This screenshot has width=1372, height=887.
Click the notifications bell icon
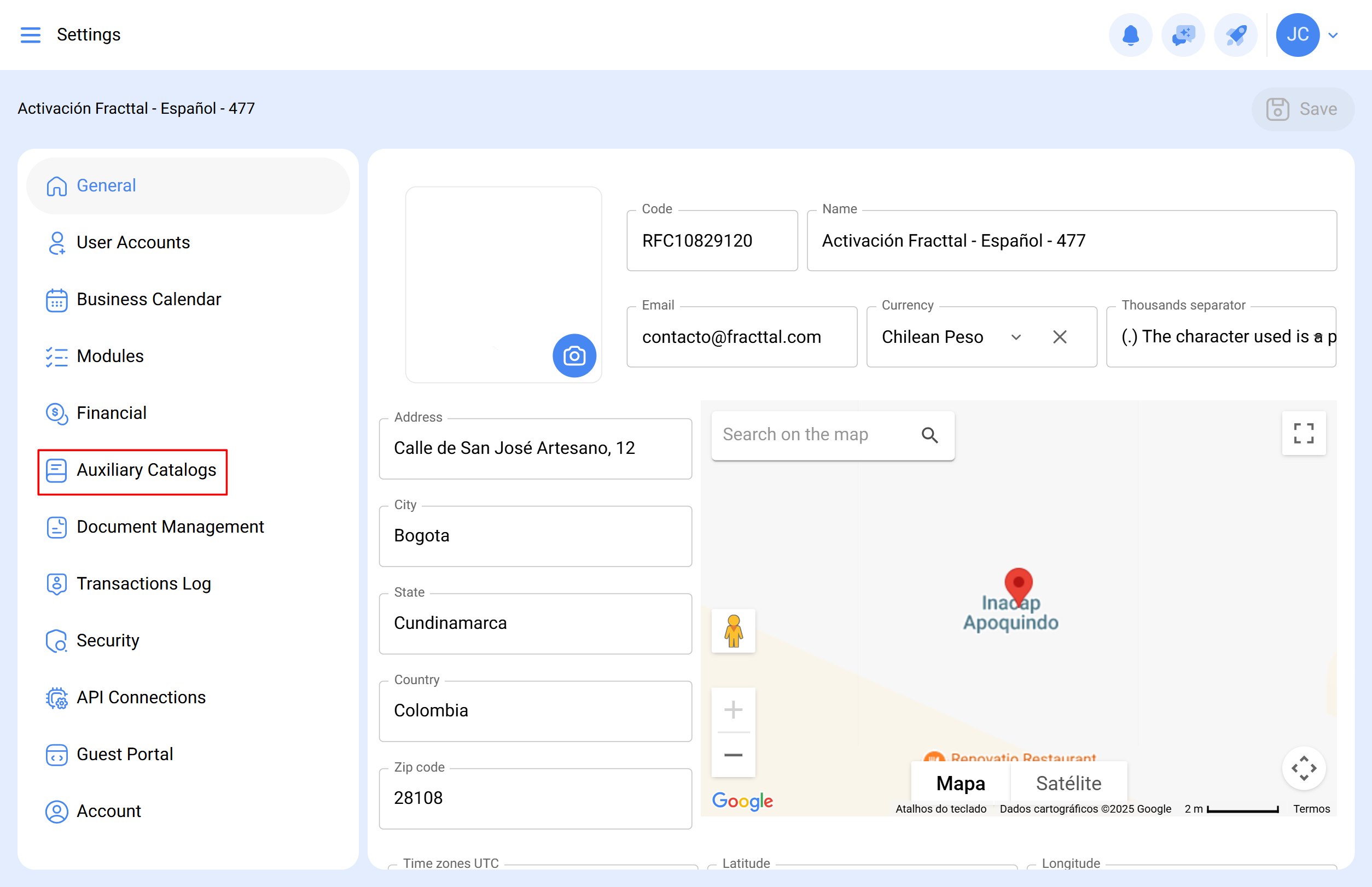click(1130, 34)
